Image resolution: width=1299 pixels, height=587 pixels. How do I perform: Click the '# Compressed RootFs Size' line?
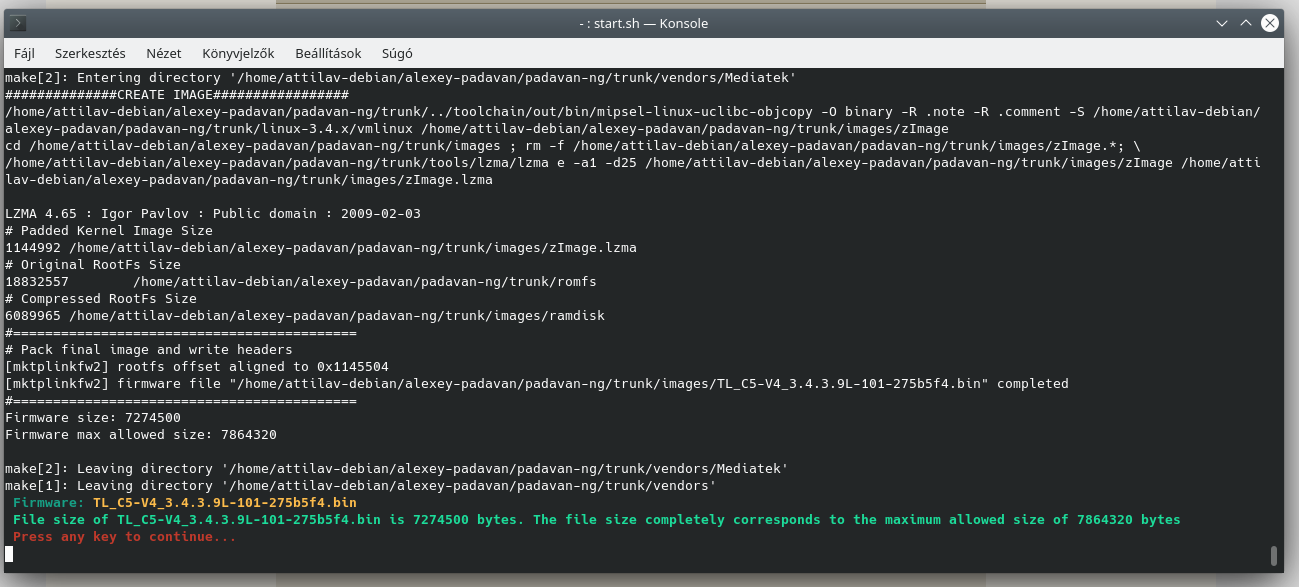click(x=101, y=298)
